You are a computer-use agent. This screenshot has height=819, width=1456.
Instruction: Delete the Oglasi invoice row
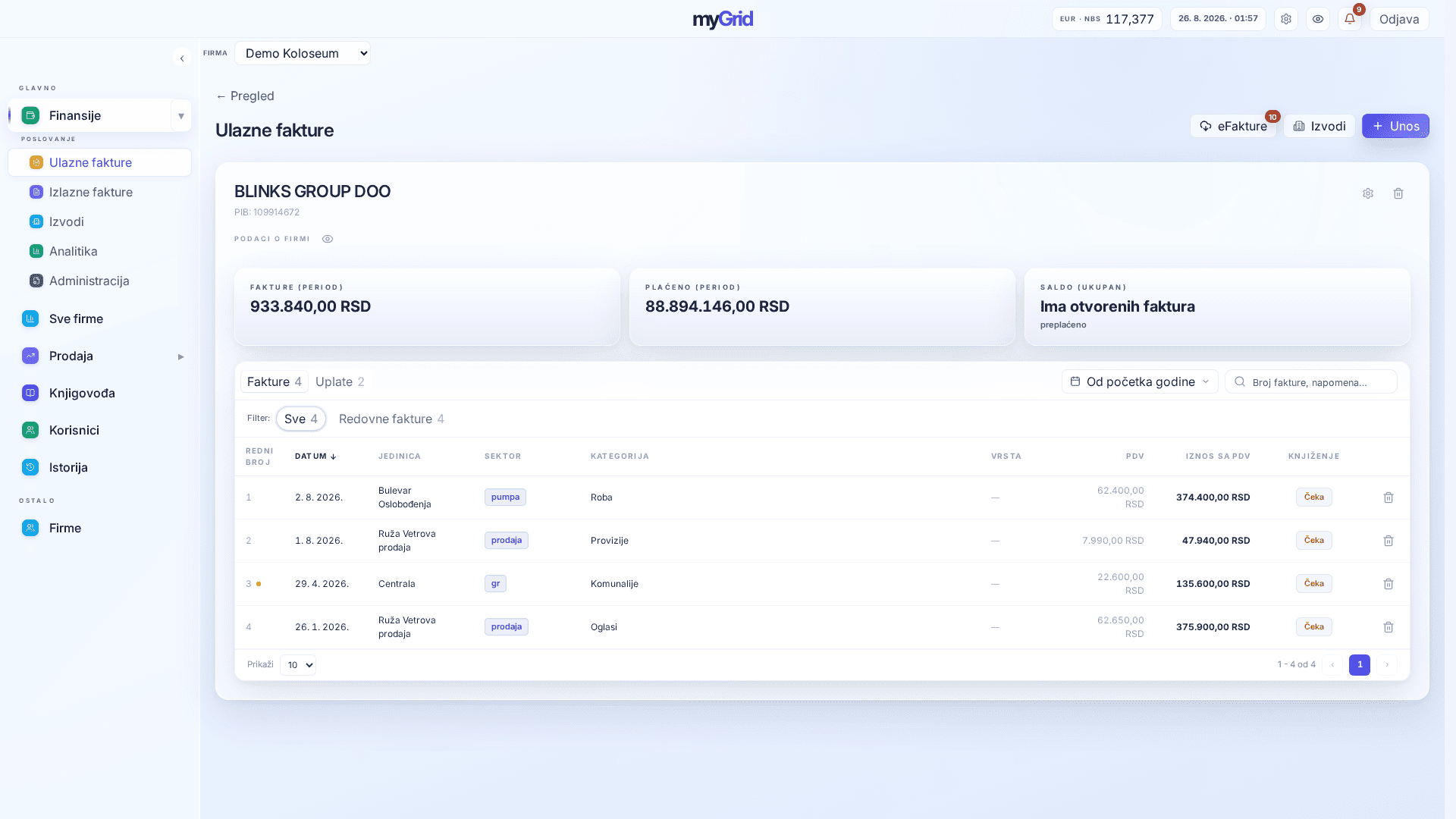(x=1389, y=627)
